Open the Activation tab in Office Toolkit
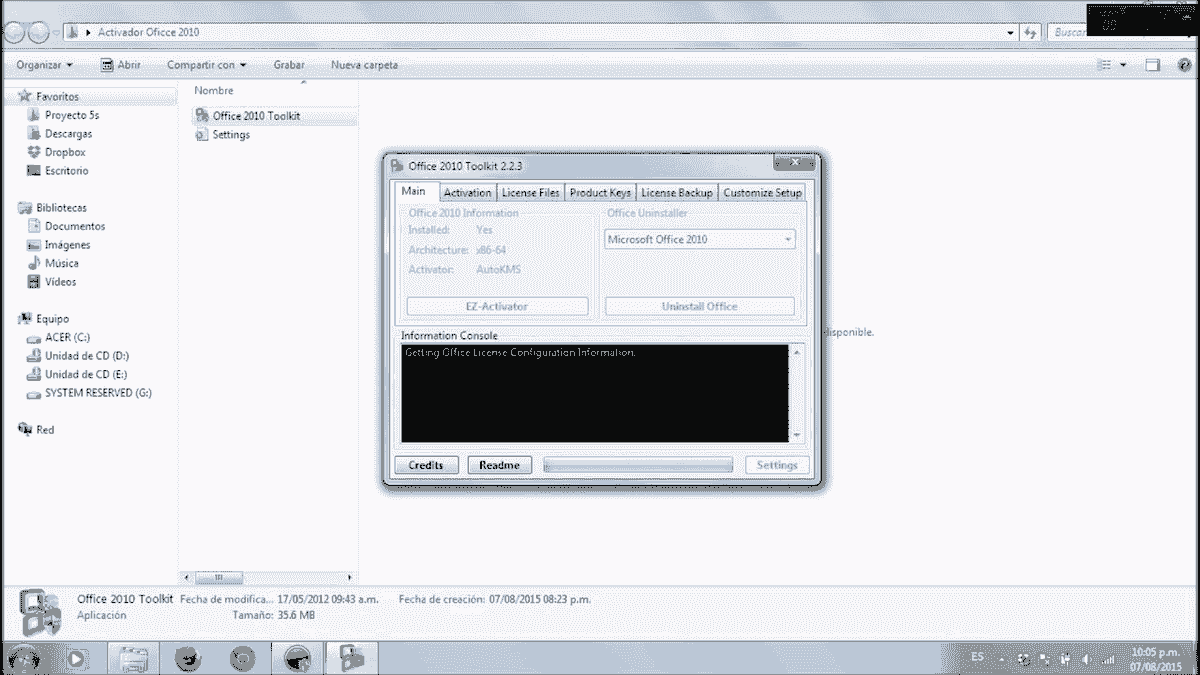 (x=467, y=192)
